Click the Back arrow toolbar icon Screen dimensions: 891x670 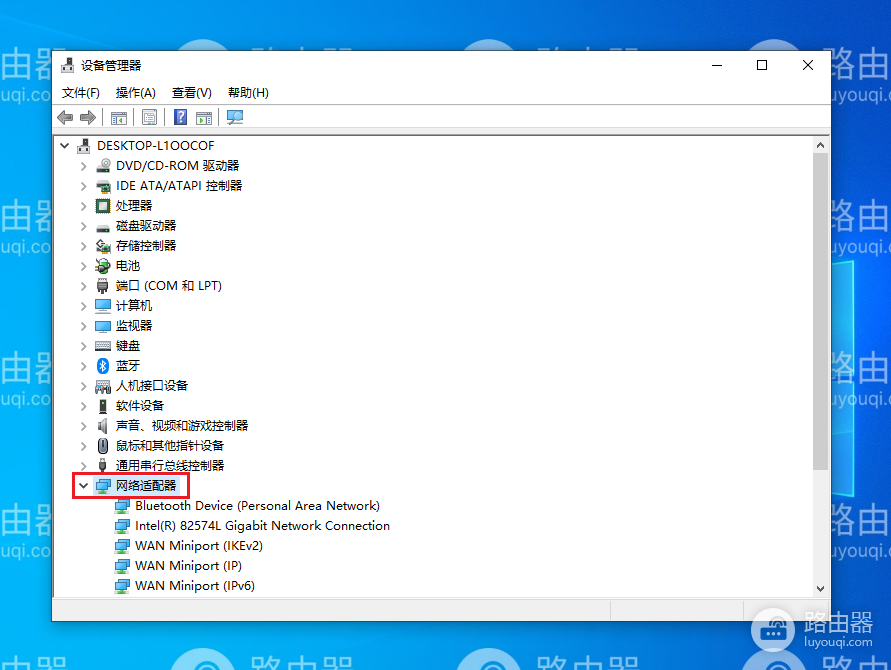click(65, 118)
